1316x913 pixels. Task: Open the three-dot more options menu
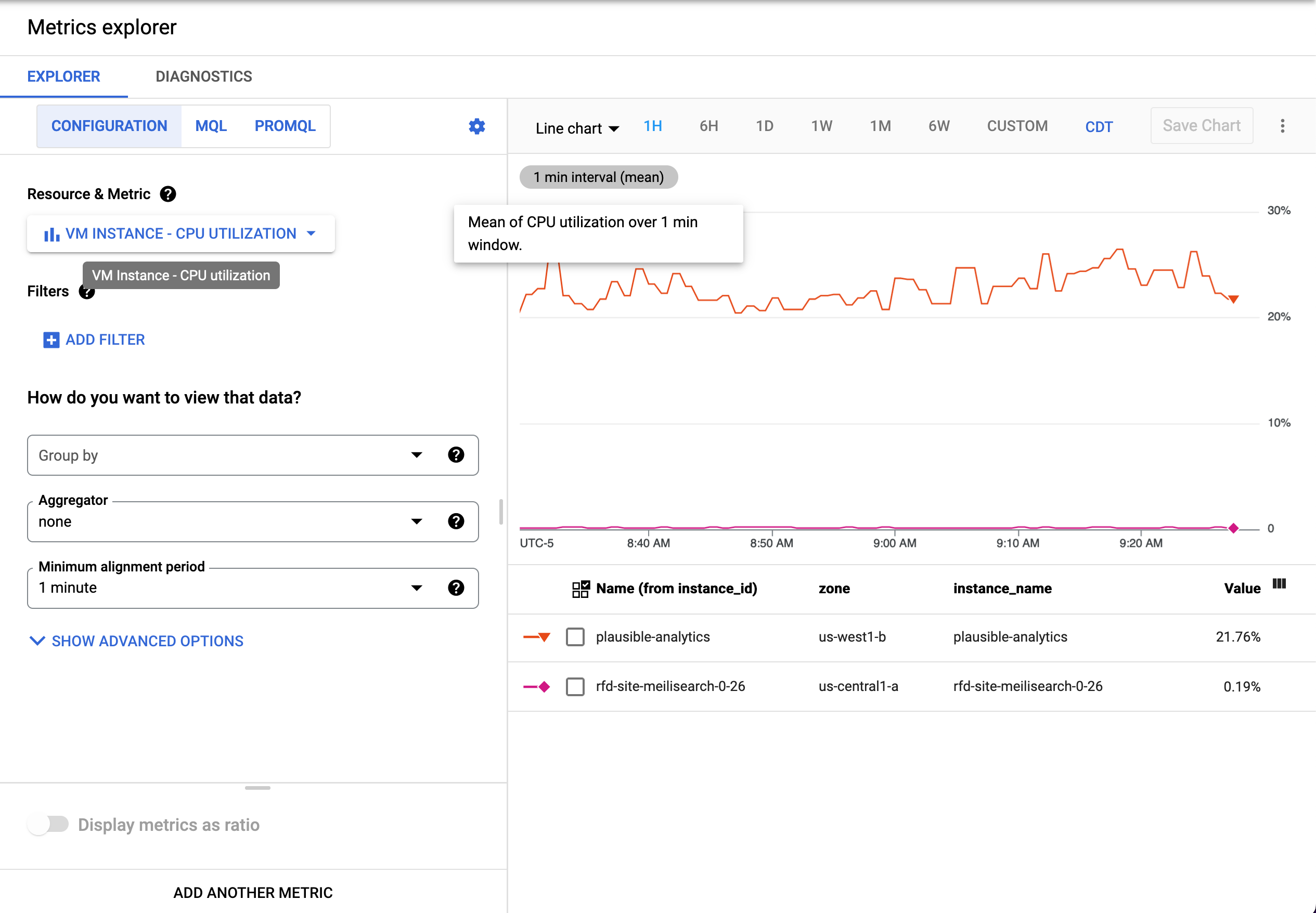tap(1282, 126)
